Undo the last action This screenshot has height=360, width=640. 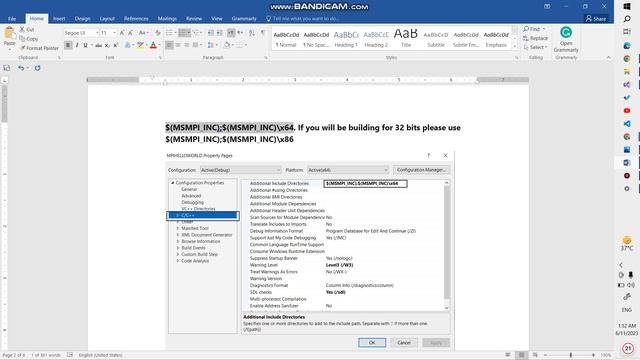21,68
